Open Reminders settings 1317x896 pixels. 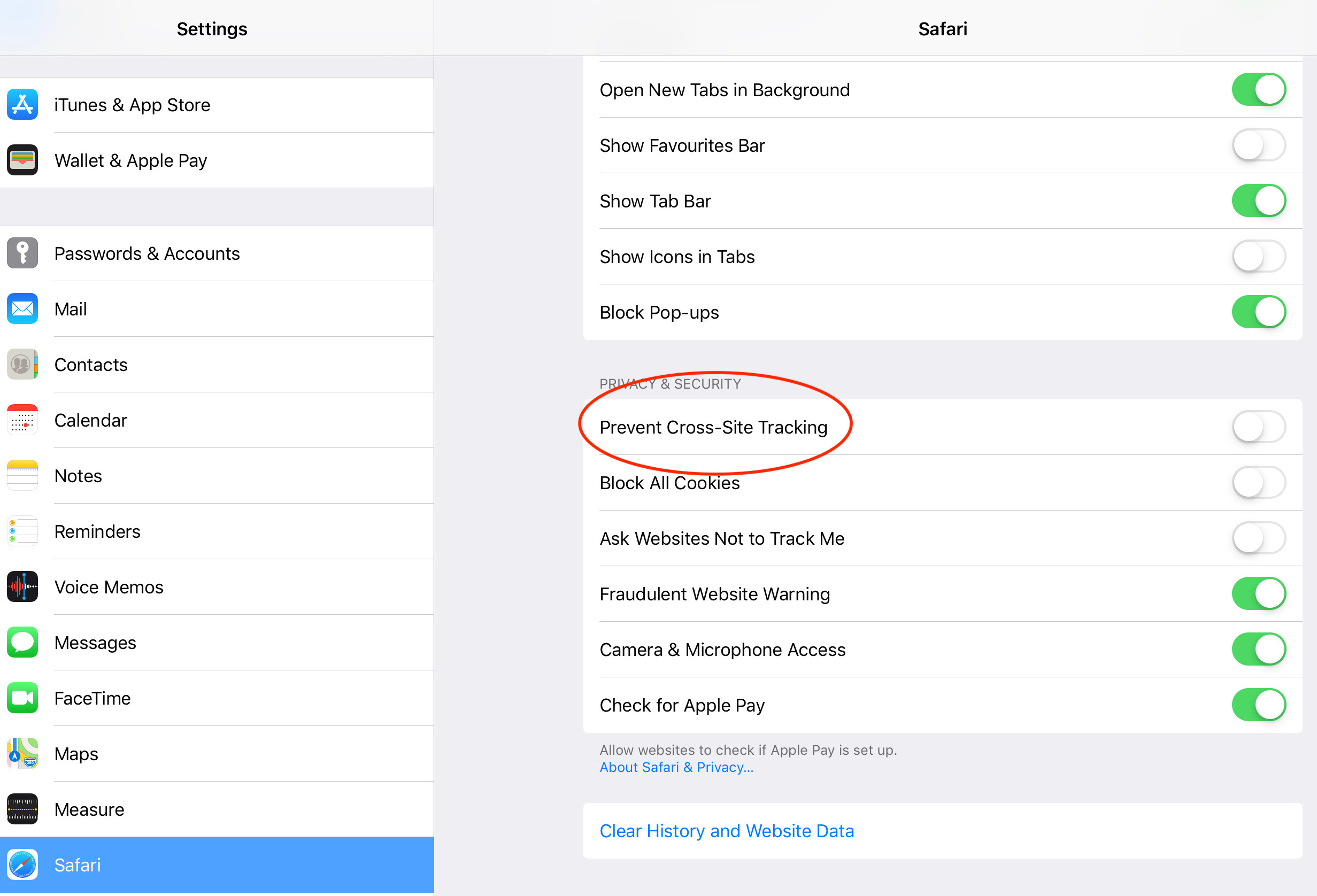click(217, 531)
